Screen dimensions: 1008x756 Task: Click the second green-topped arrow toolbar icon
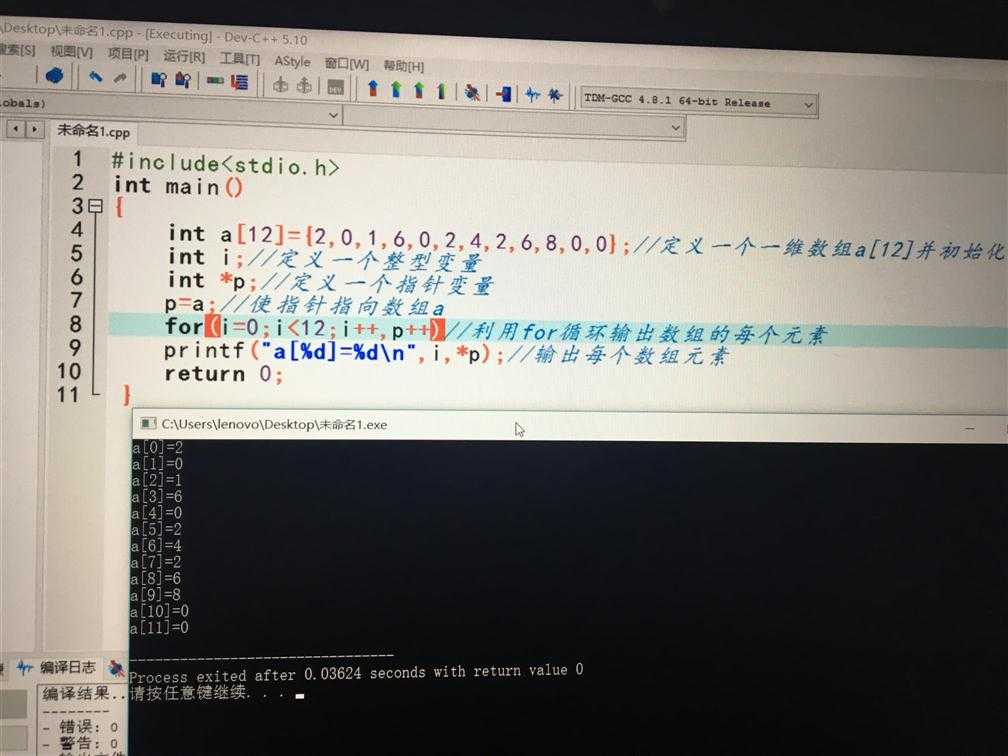419,90
